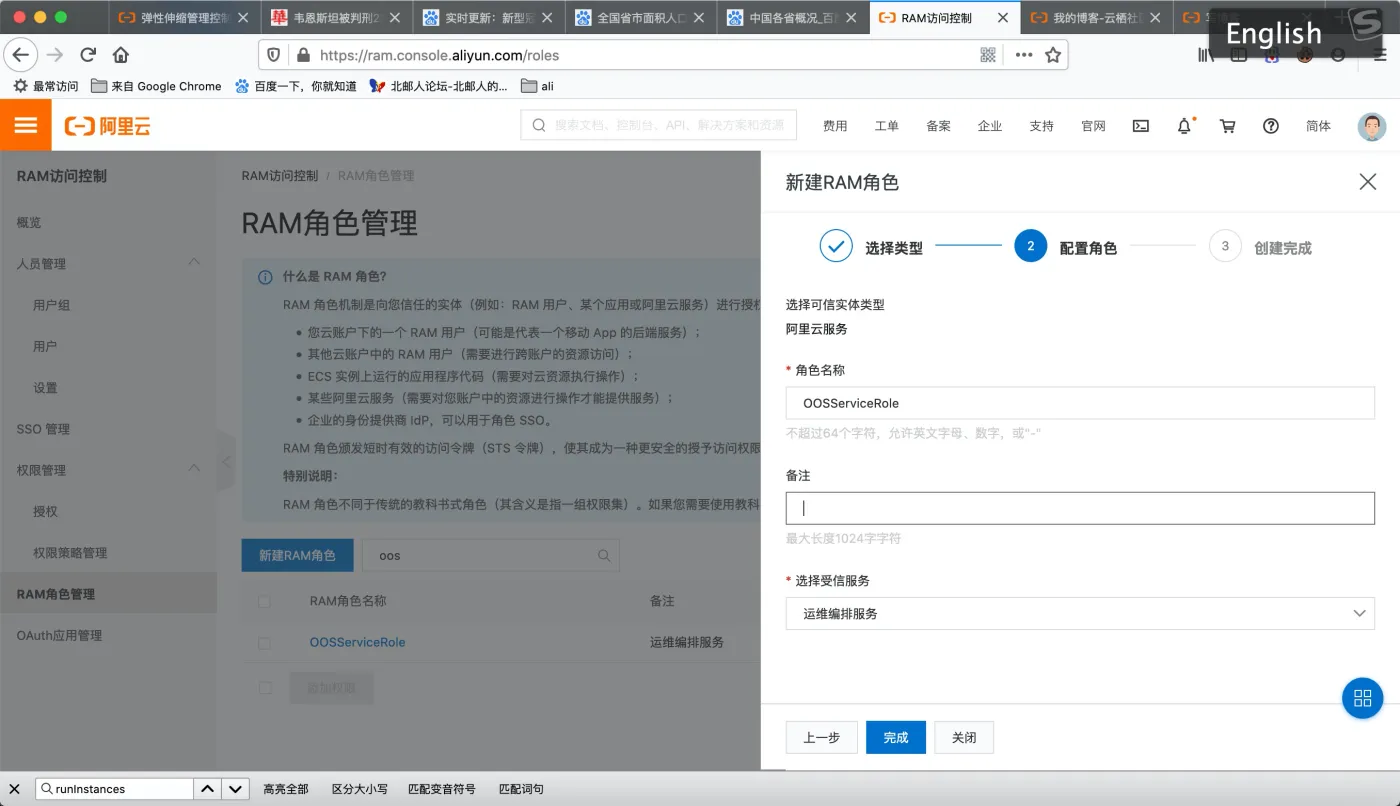Open 费用 in top navigation

(835, 126)
